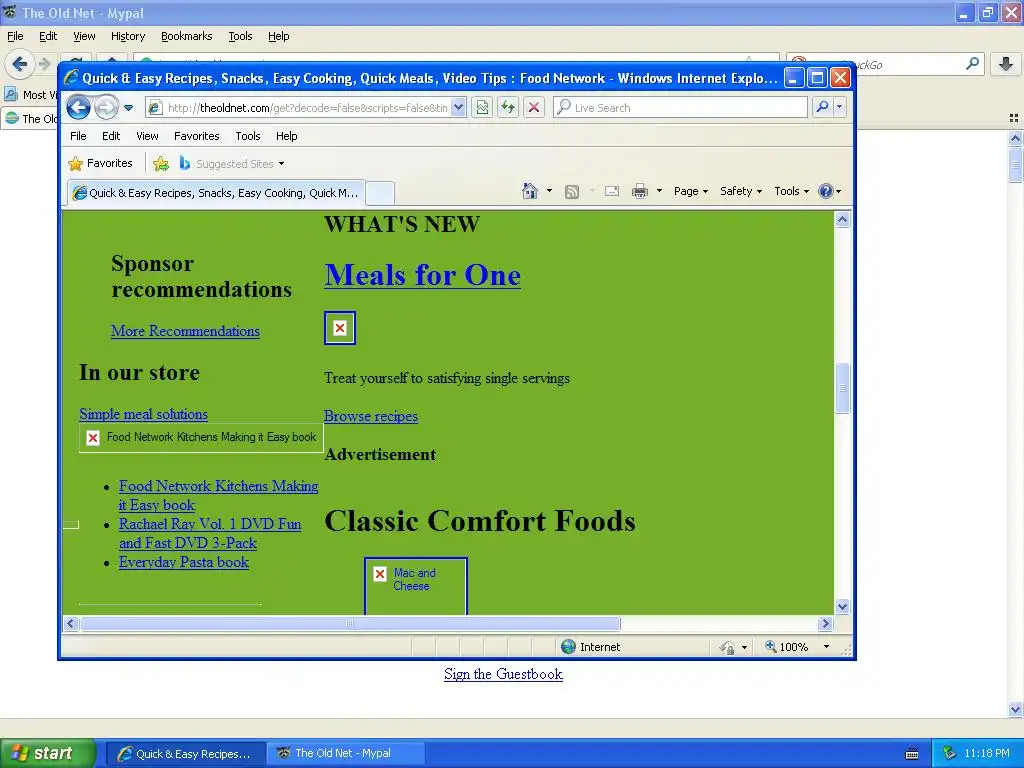Open the Mypal Bookmarks menu

(x=186, y=36)
